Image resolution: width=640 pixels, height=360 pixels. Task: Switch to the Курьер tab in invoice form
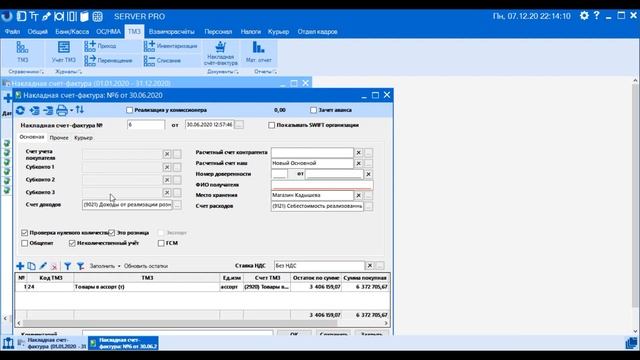click(x=83, y=138)
